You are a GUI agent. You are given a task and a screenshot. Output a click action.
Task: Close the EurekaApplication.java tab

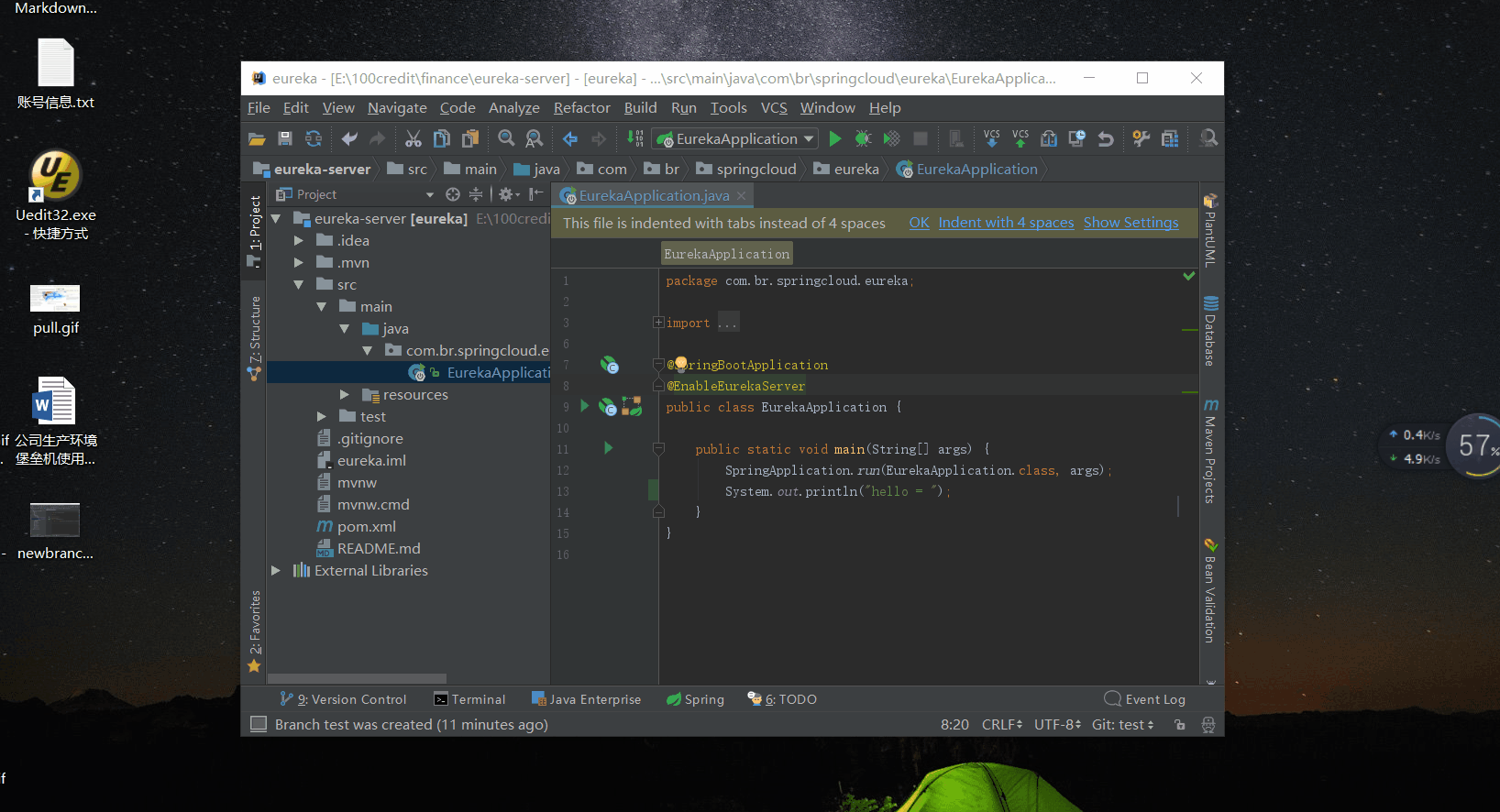(x=741, y=195)
